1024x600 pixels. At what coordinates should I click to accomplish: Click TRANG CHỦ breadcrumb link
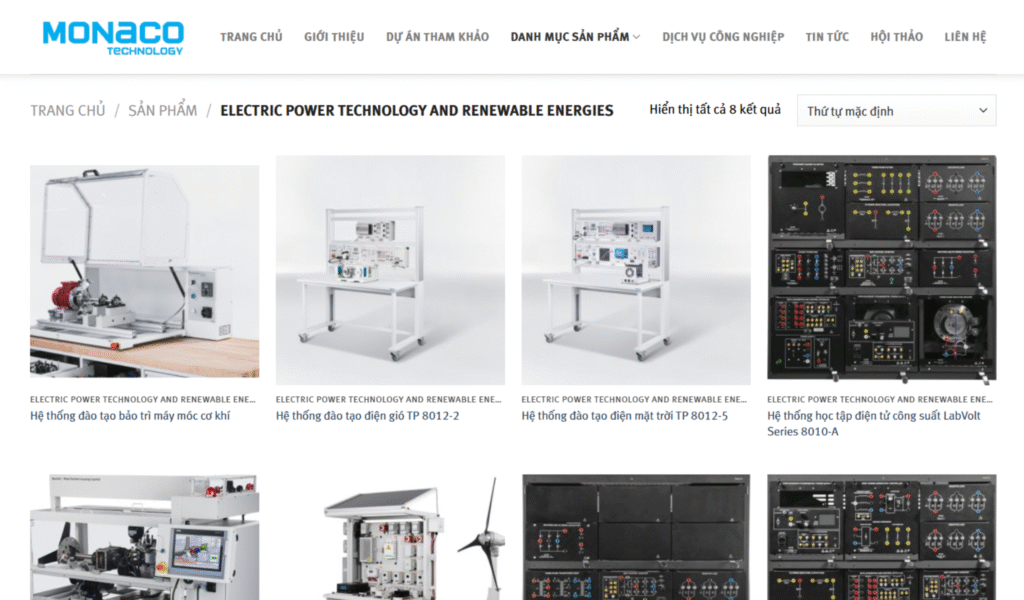pos(68,110)
